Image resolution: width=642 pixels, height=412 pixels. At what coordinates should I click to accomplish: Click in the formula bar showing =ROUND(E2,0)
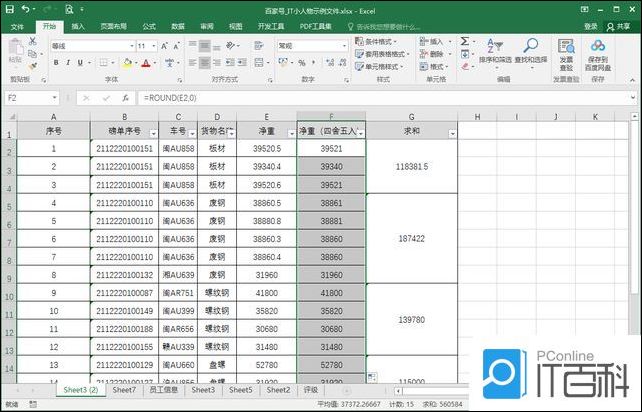[x=383, y=98]
